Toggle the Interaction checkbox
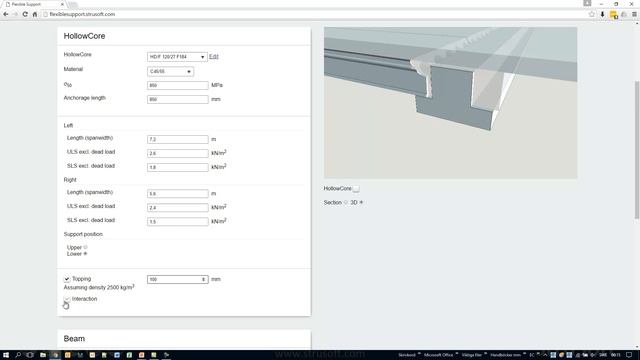The image size is (640, 360). [x=67, y=299]
